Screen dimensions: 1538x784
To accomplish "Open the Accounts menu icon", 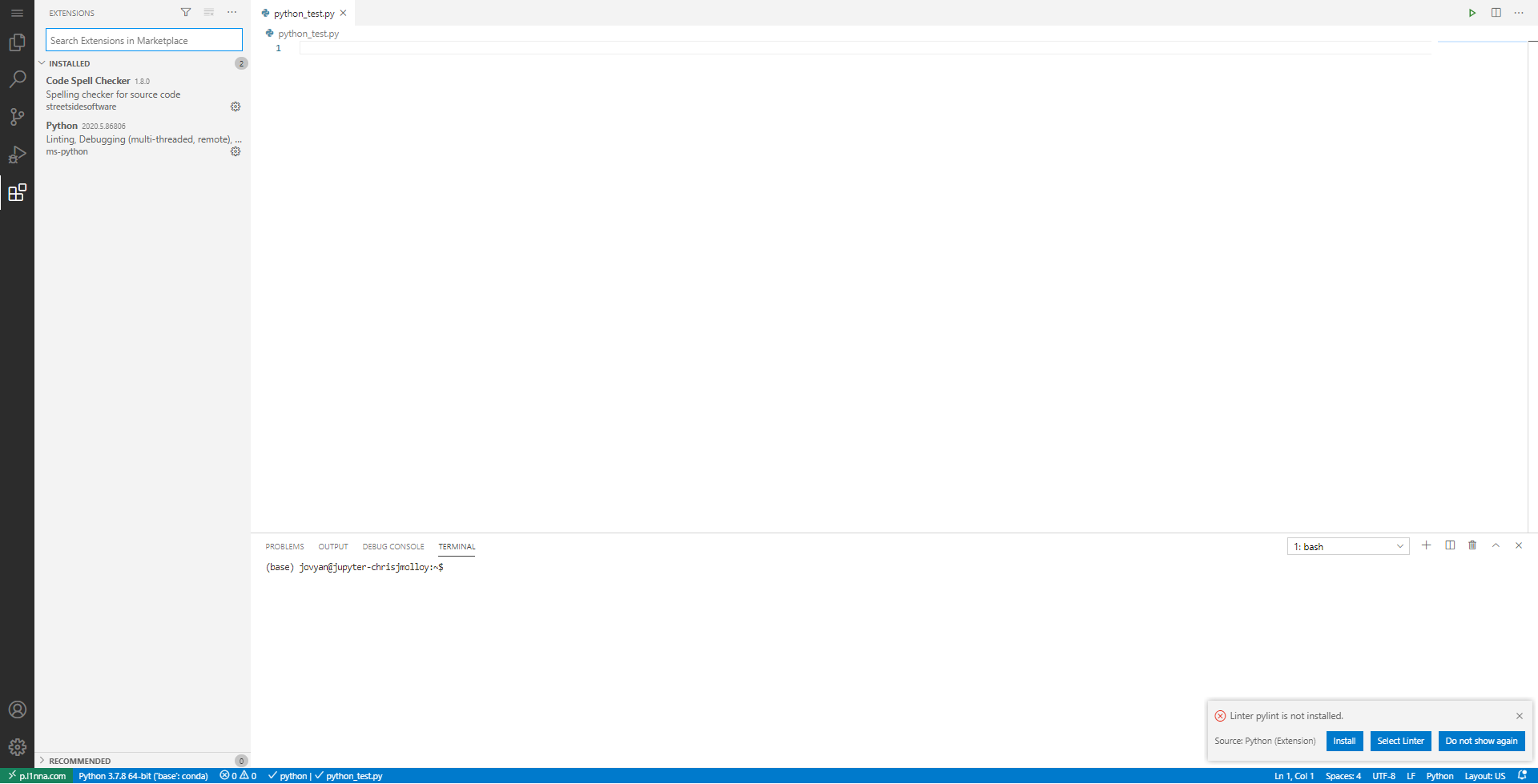I will click(17, 710).
